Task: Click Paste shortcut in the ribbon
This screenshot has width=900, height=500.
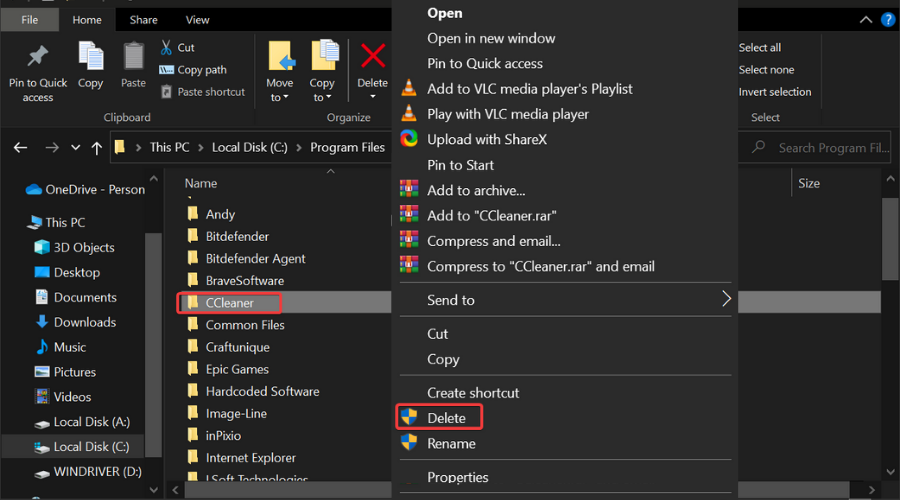Action: (x=203, y=92)
